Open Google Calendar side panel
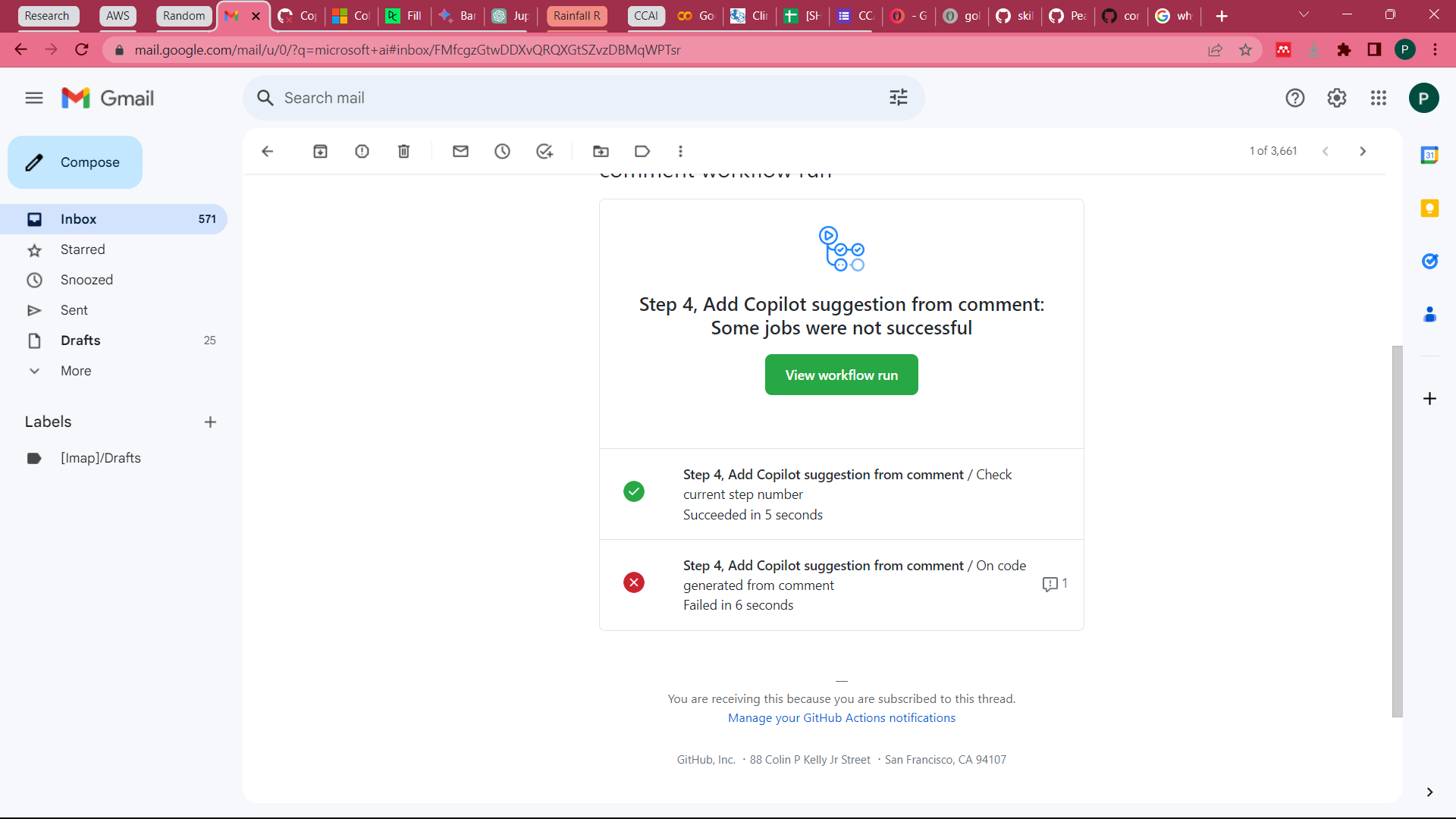 1429,155
